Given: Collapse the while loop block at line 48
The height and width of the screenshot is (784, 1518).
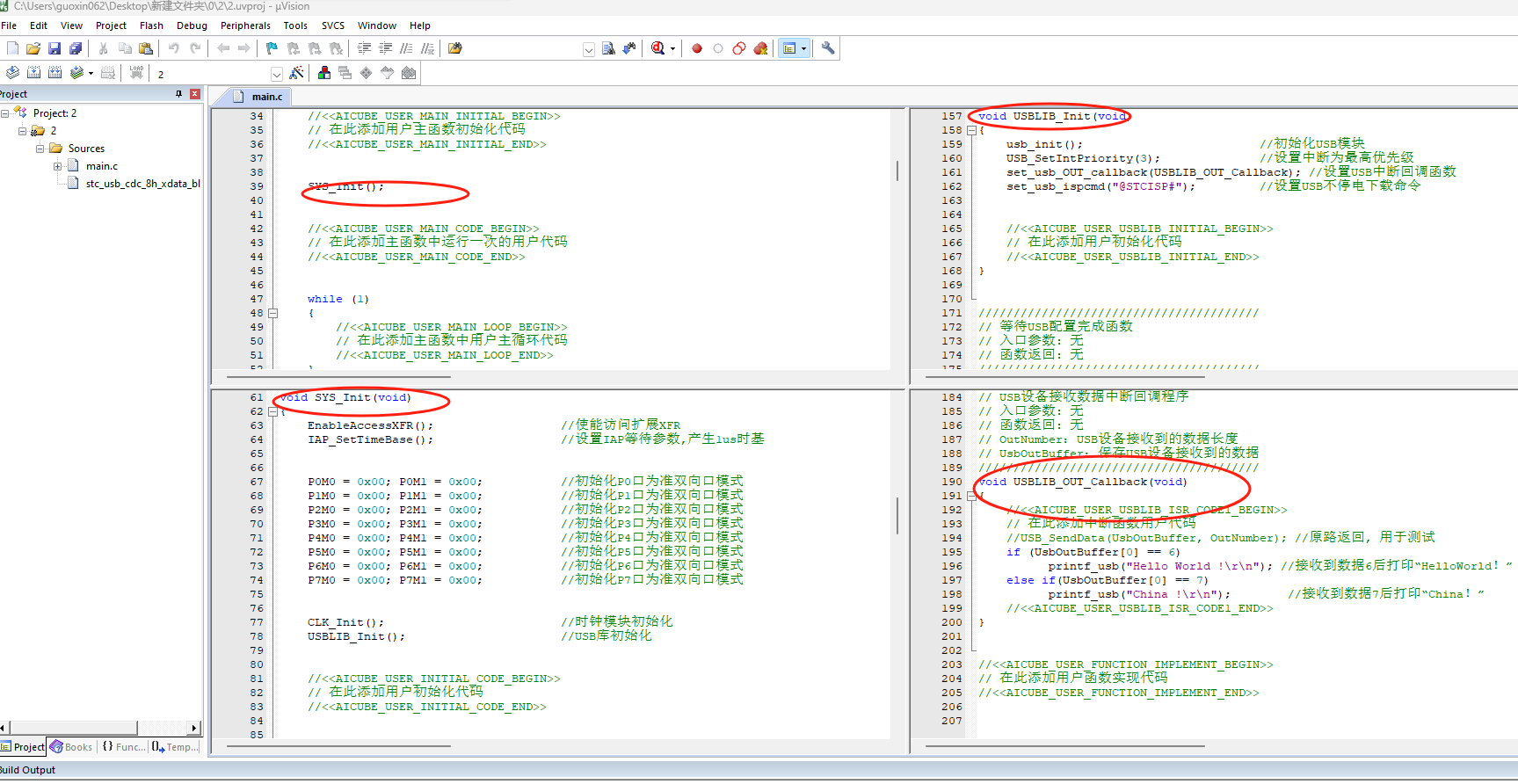Looking at the screenshot, I should pos(273,313).
